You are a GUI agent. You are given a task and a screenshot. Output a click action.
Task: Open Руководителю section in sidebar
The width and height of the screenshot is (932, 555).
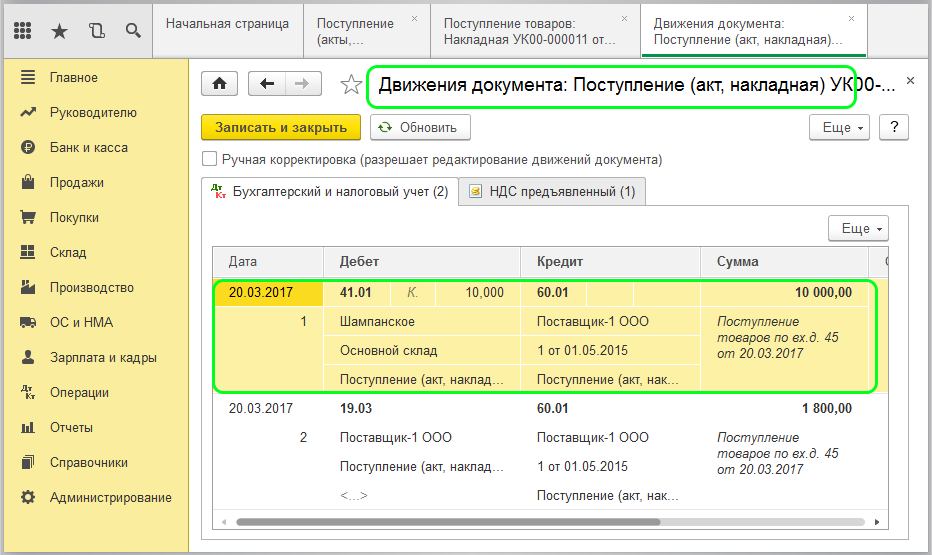[93, 113]
